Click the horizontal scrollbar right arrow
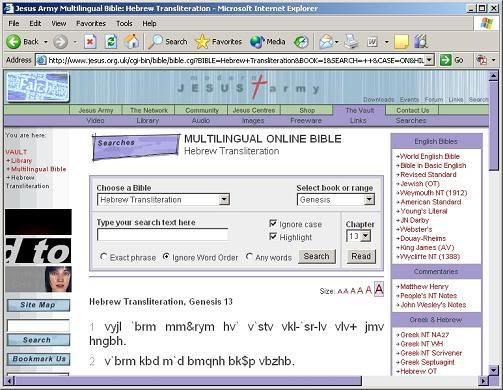The width and height of the screenshot is (503, 390). [x=483, y=380]
